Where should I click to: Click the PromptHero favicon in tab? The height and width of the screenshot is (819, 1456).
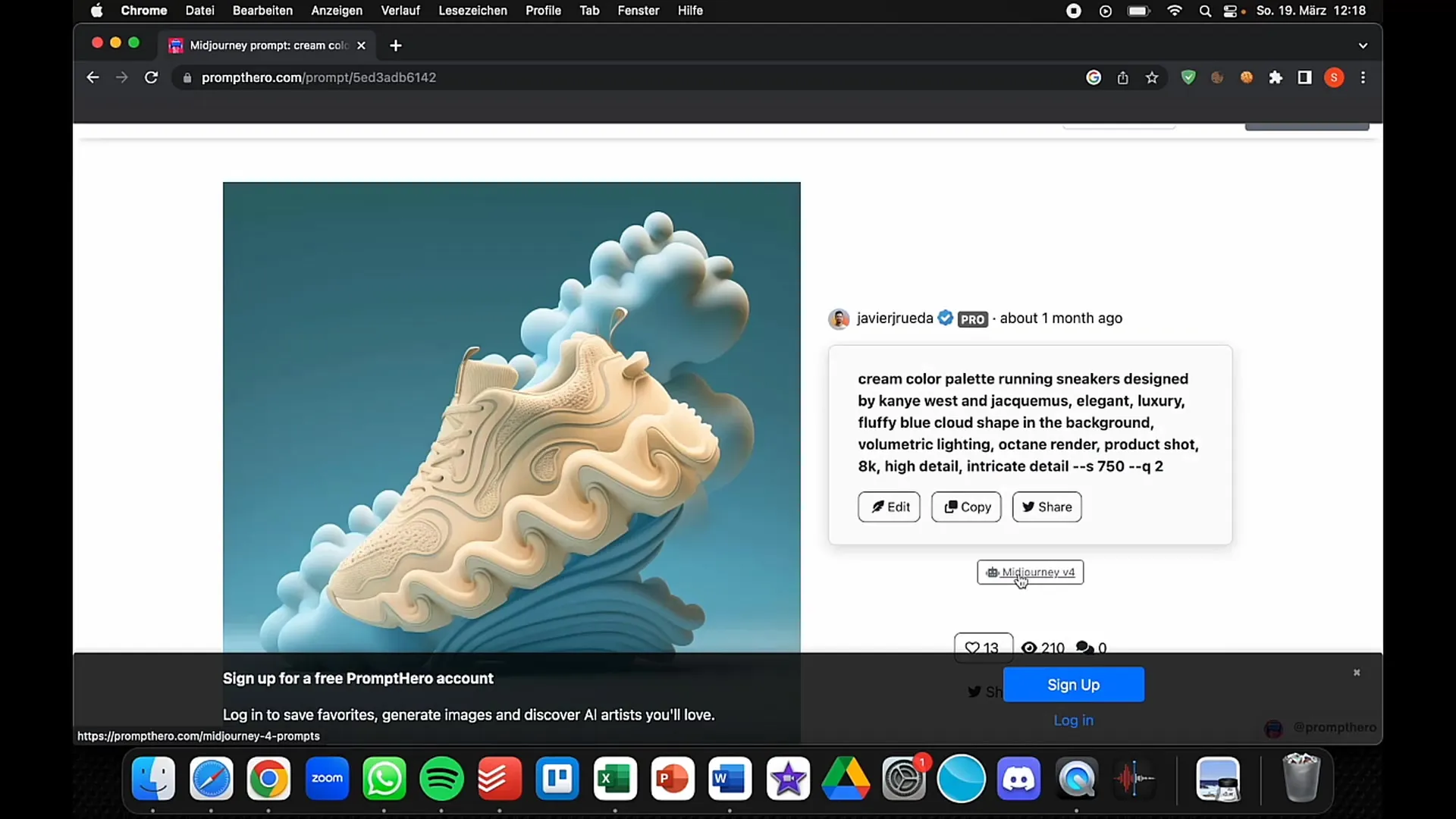(x=177, y=45)
